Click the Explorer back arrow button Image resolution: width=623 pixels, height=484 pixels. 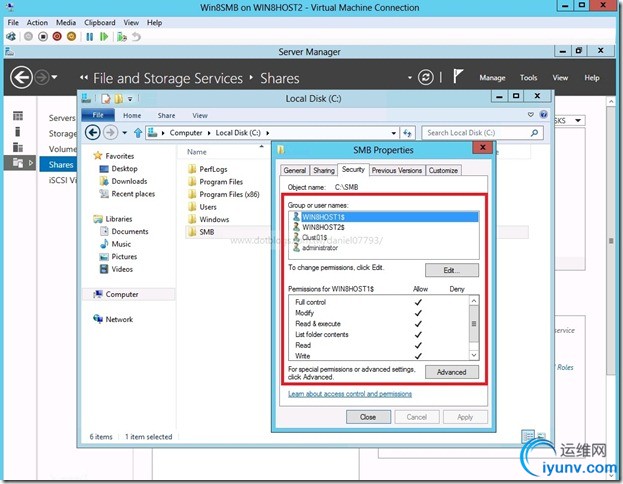coord(93,132)
